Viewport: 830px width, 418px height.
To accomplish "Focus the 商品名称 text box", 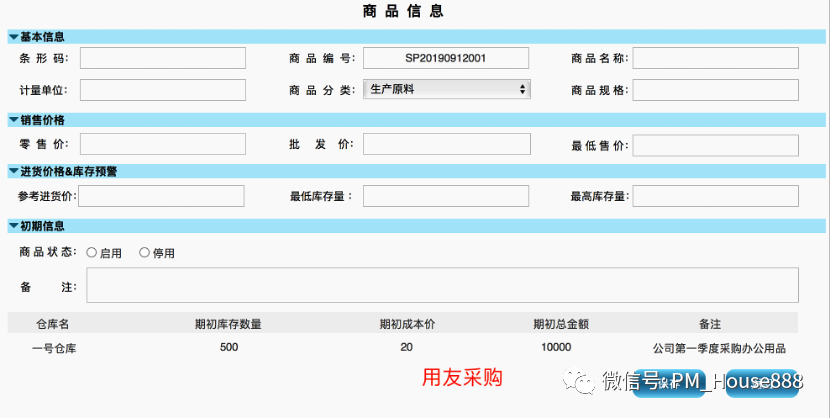I will 715,58.
